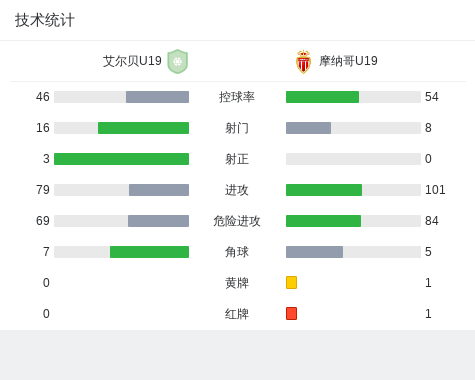Open the 摩纳哥U19 team name
Image resolution: width=475 pixels, height=380 pixels.
(x=348, y=61)
